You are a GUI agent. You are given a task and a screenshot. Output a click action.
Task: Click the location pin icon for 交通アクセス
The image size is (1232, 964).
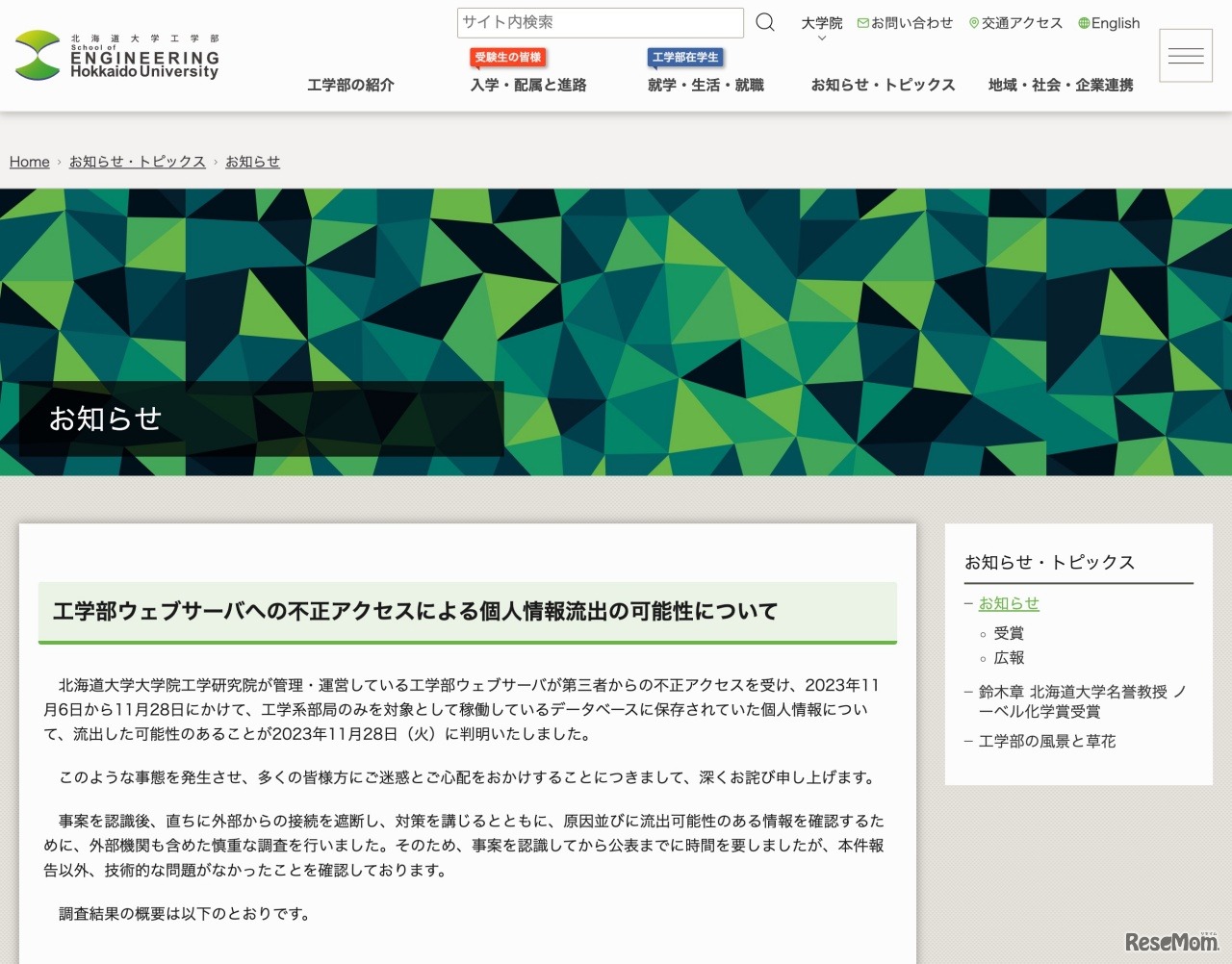pos(973,23)
